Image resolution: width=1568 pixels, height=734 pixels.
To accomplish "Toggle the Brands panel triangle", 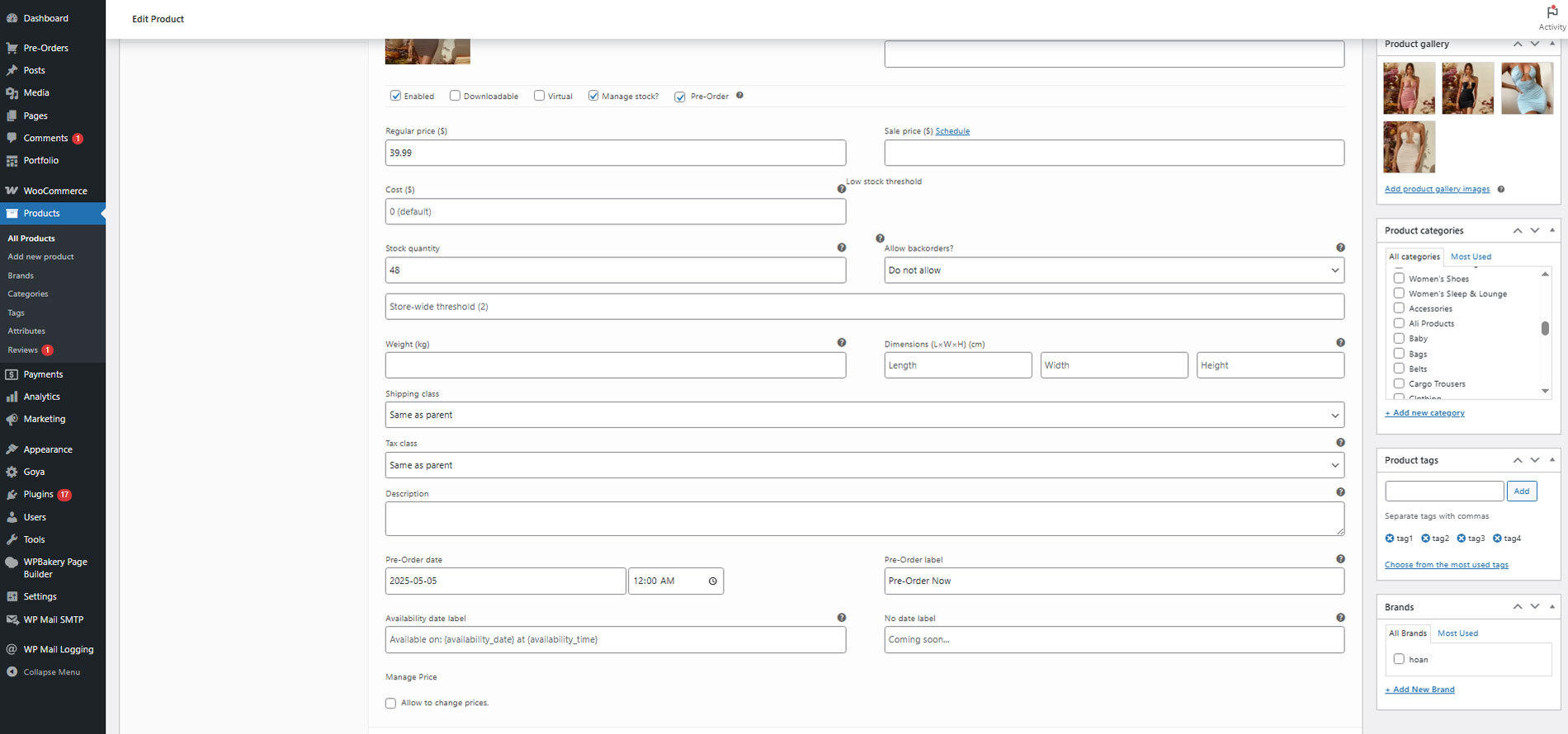I will click(1552, 606).
